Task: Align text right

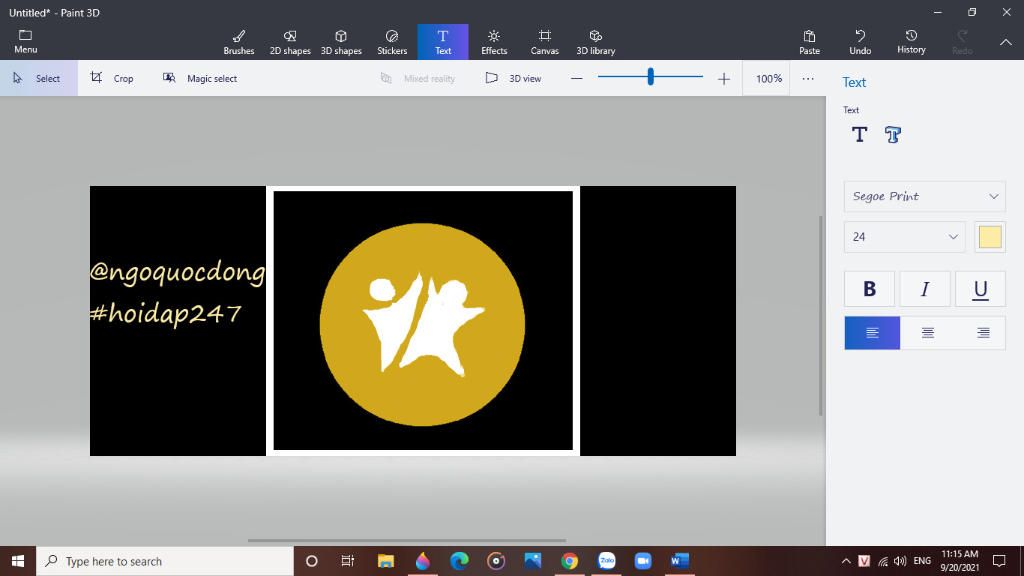Action: tap(983, 333)
